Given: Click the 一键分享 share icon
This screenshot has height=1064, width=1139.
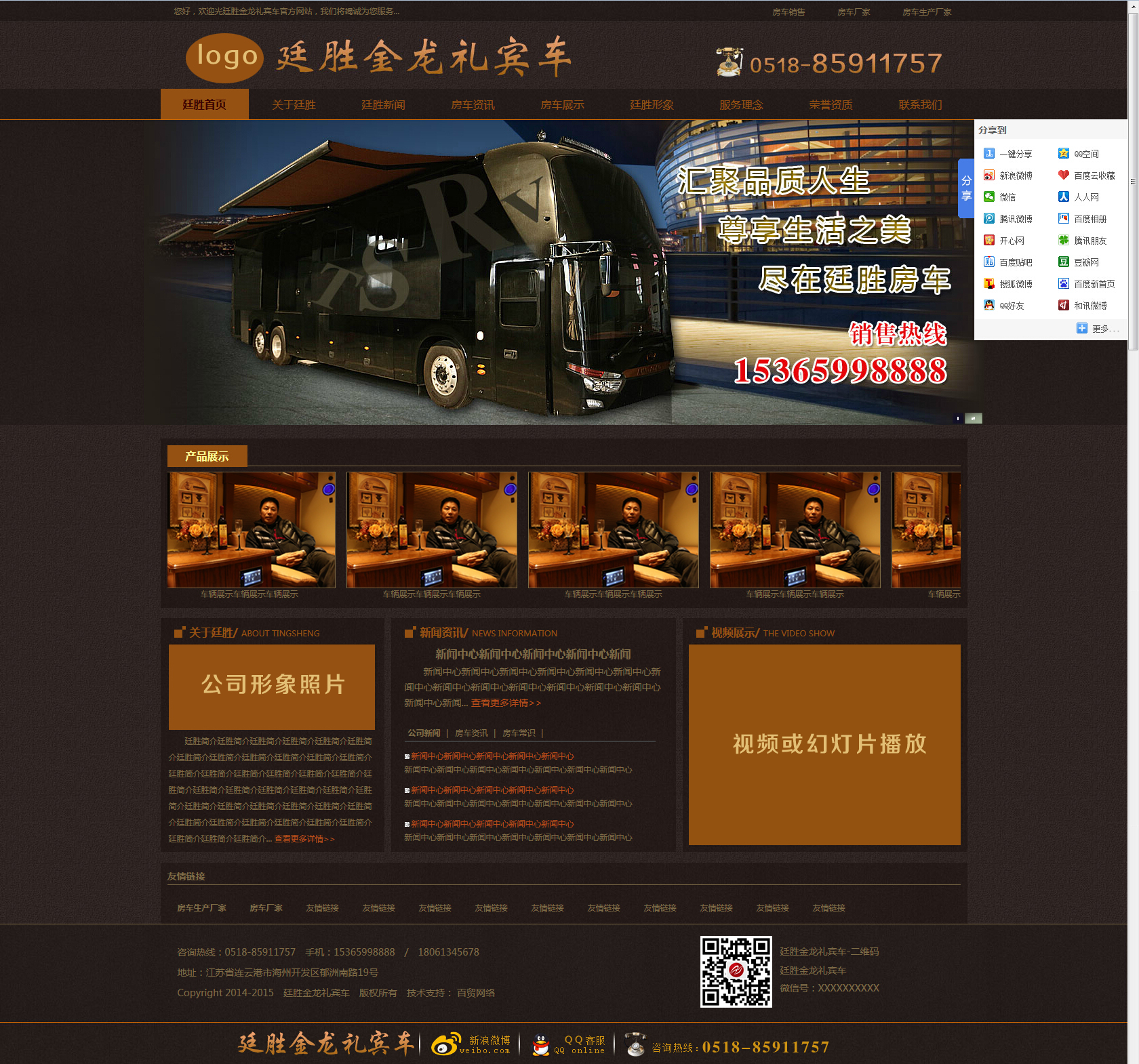Looking at the screenshot, I should pos(989,154).
